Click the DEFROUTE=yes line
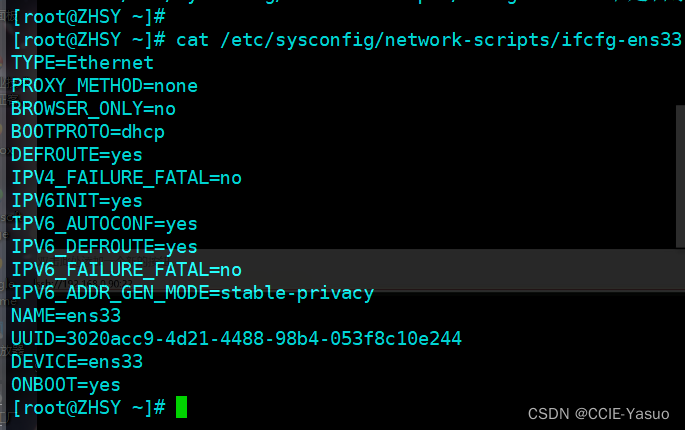The height and width of the screenshot is (430, 685). [x=77, y=155]
